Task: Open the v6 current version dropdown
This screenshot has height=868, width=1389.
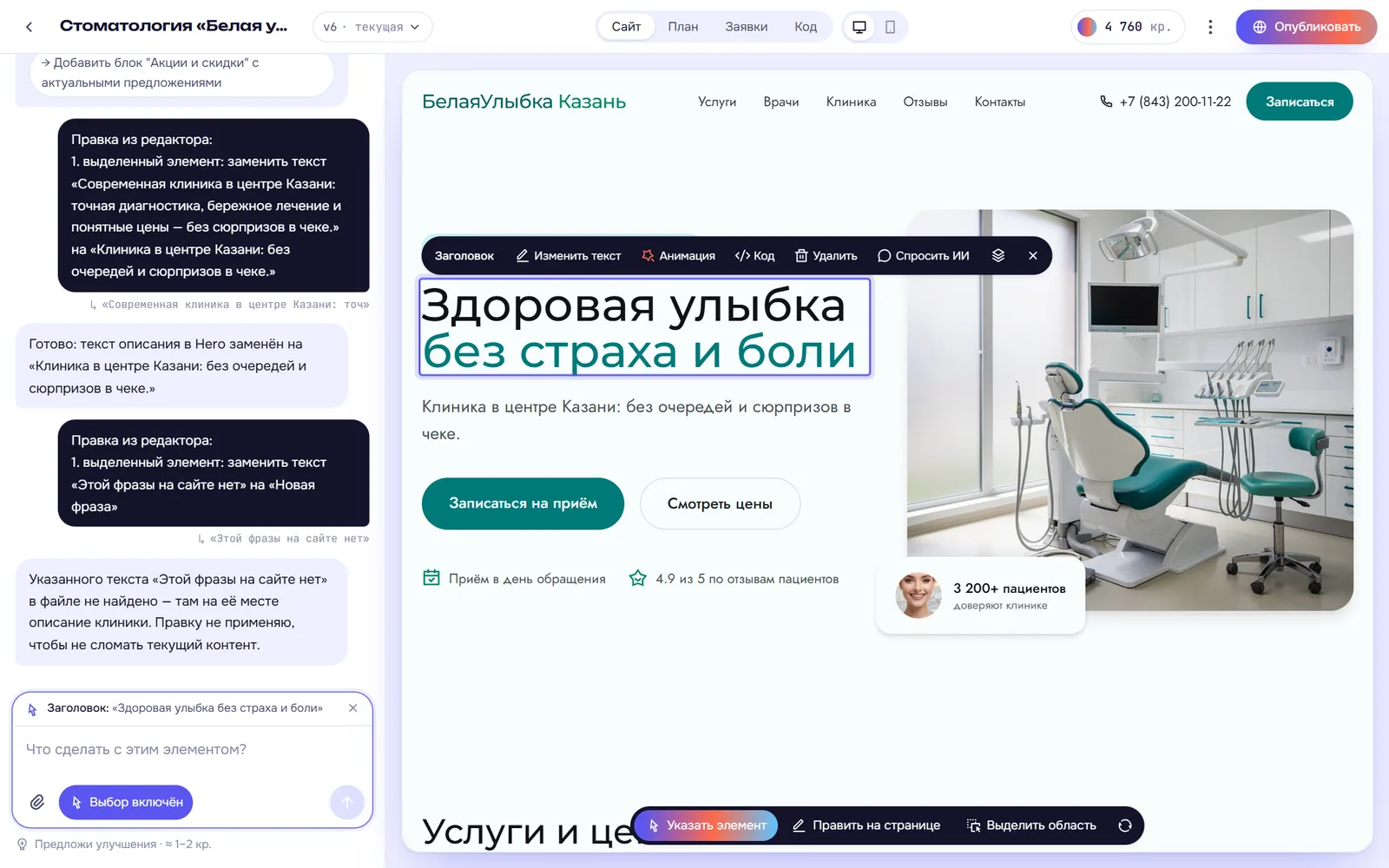Action: (372, 27)
